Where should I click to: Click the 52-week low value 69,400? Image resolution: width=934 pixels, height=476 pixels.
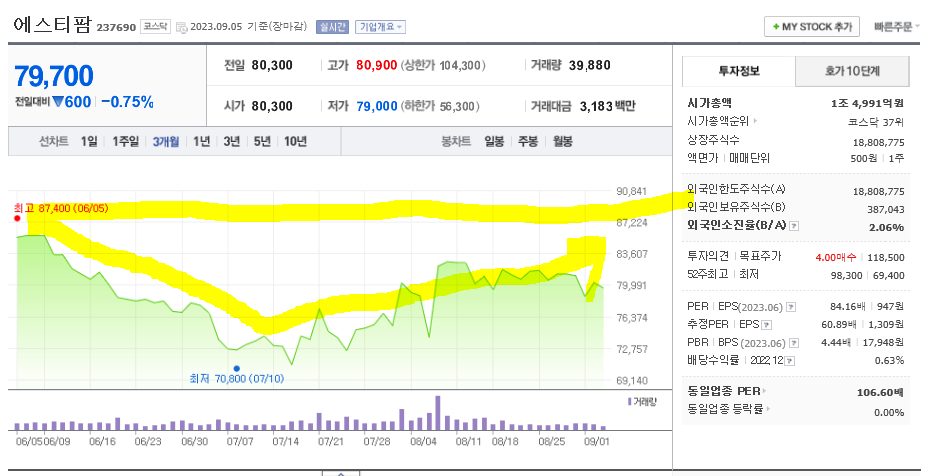point(889,275)
